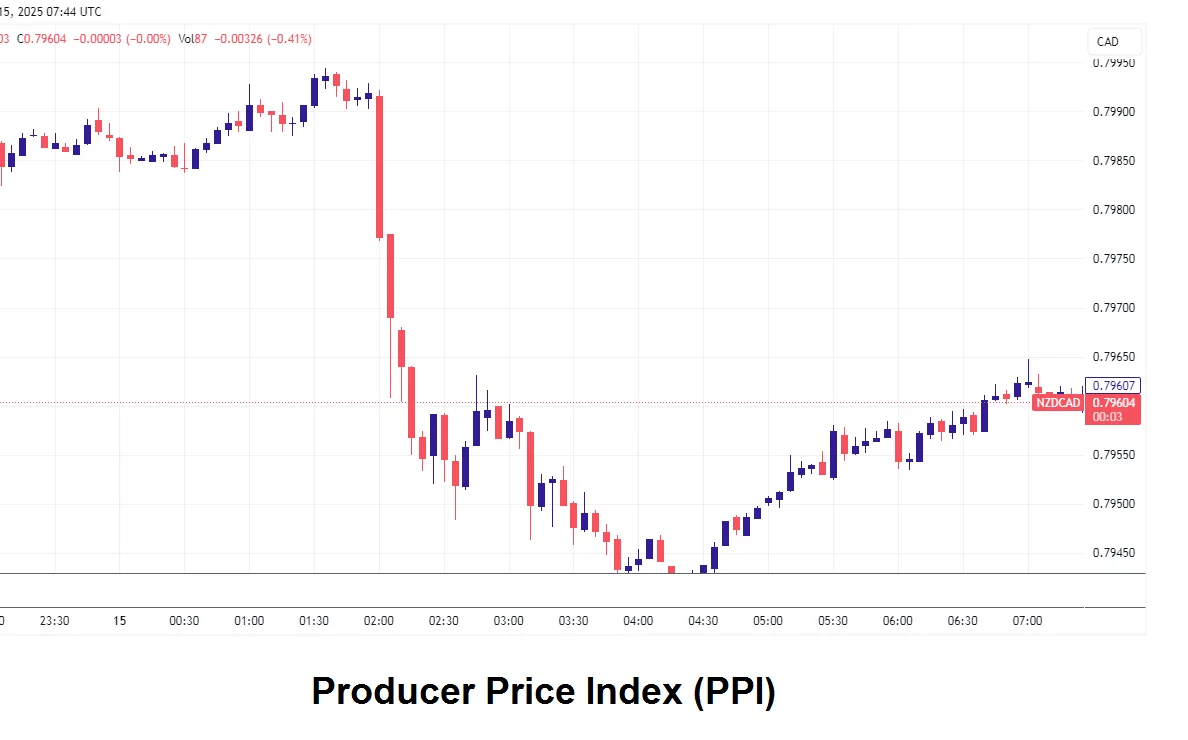
Task: Click the Vol 87 volume readout
Action: tap(194, 39)
